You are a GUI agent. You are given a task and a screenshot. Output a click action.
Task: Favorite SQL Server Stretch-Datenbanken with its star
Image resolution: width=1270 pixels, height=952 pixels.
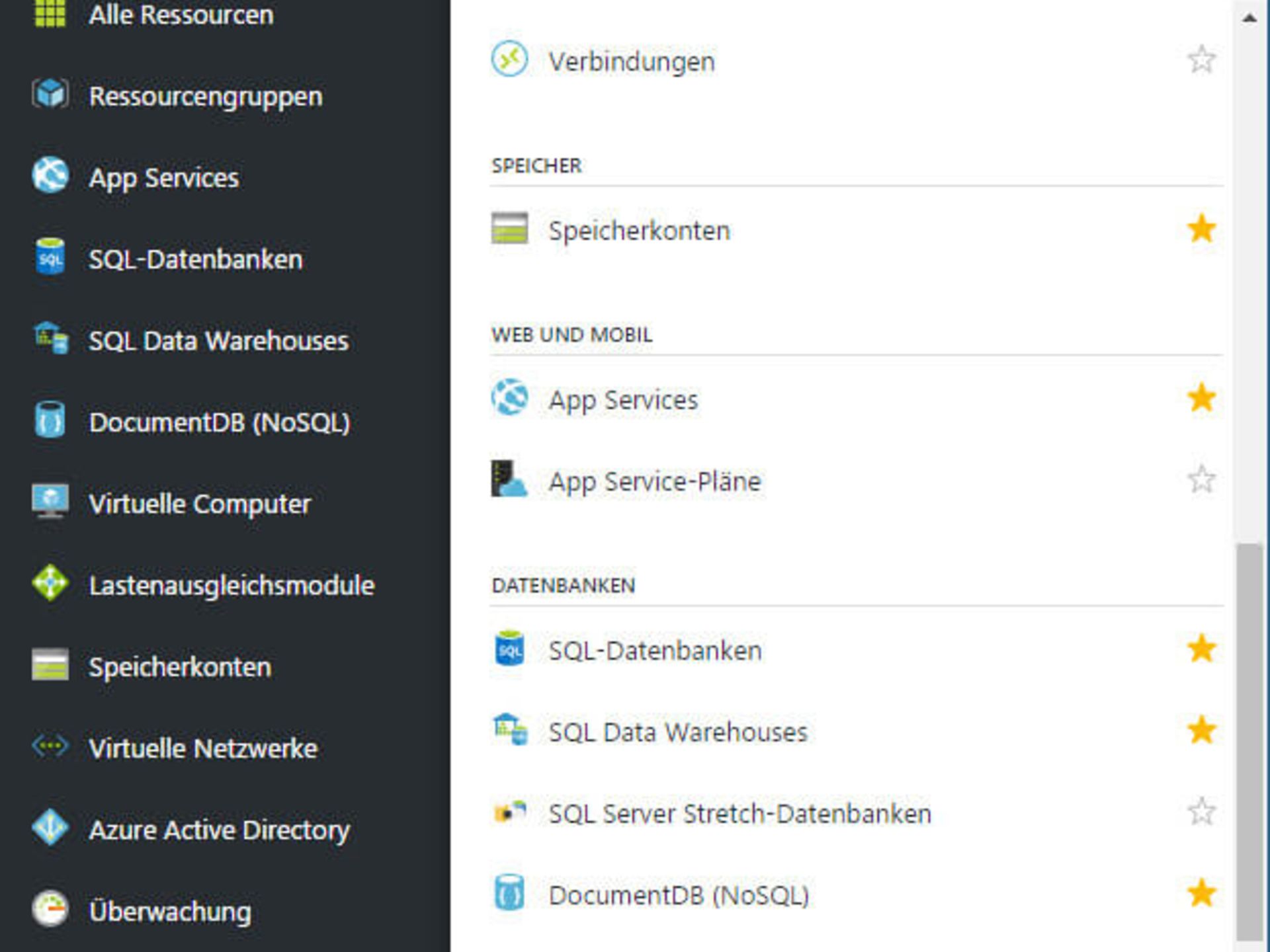point(1202,813)
